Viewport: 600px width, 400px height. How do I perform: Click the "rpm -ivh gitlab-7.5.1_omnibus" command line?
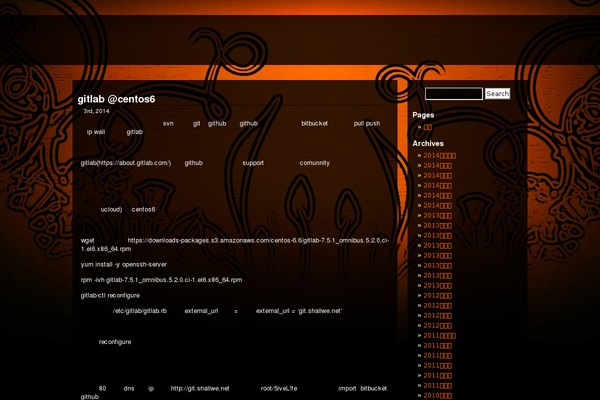tap(161, 280)
